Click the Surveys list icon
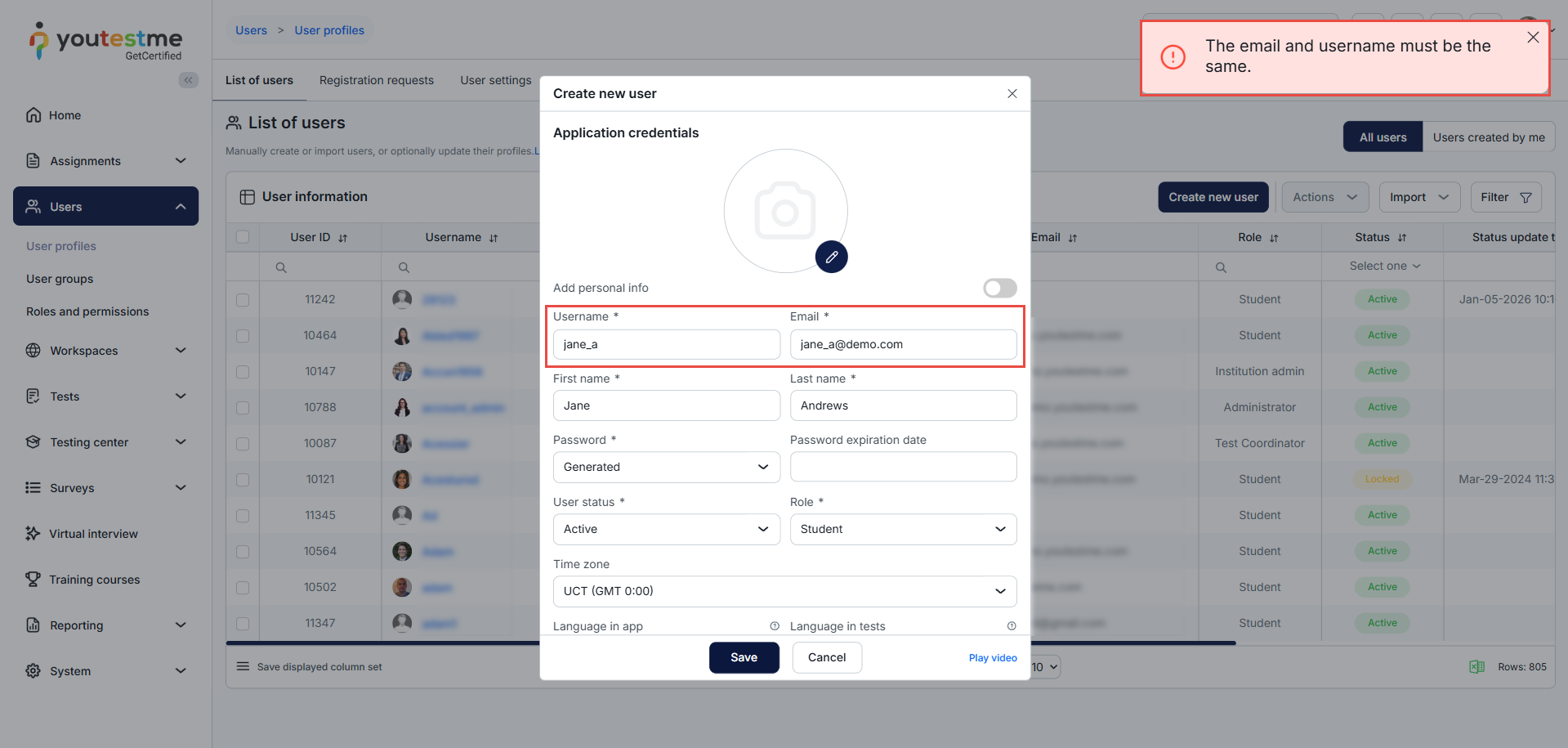The width and height of the screenshot is (1568, 748). 34,488
